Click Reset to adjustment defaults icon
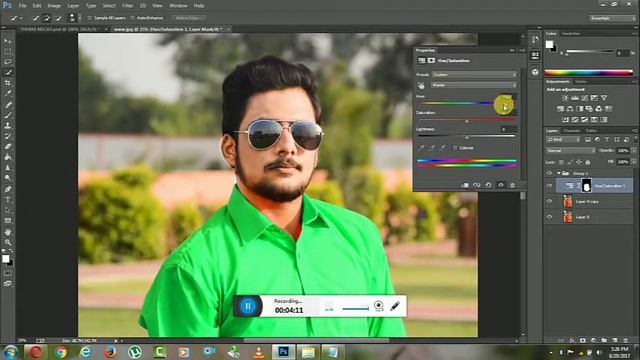The height and width of the screenshot is (360, 640). pos(488,185)
